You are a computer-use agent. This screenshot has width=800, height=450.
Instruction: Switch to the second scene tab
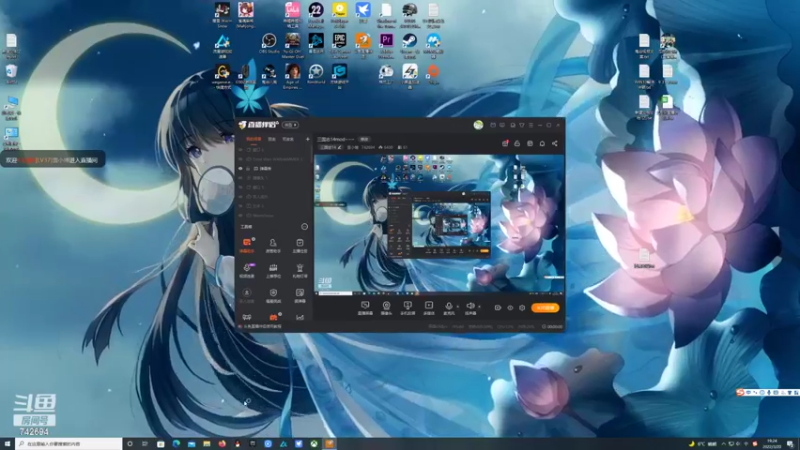(272, 139)
